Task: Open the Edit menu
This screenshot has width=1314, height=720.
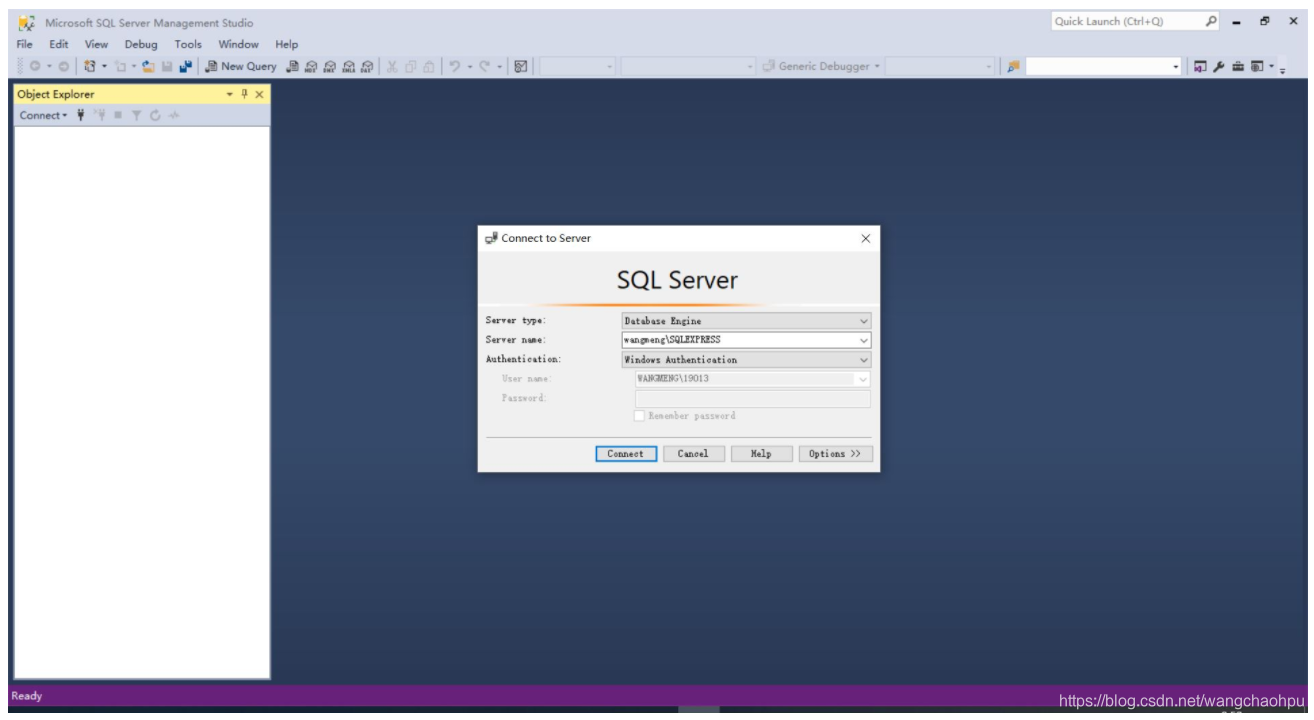Action: 59,44
